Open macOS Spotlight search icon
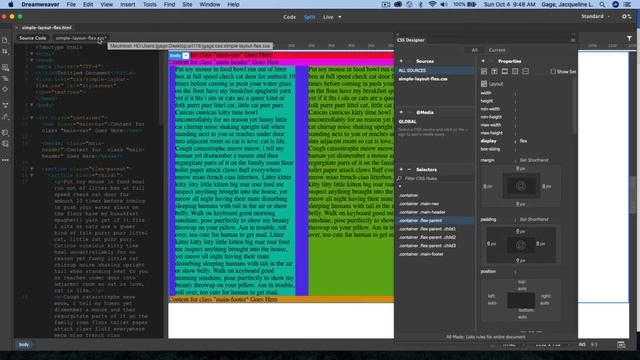 pos(602,4)
